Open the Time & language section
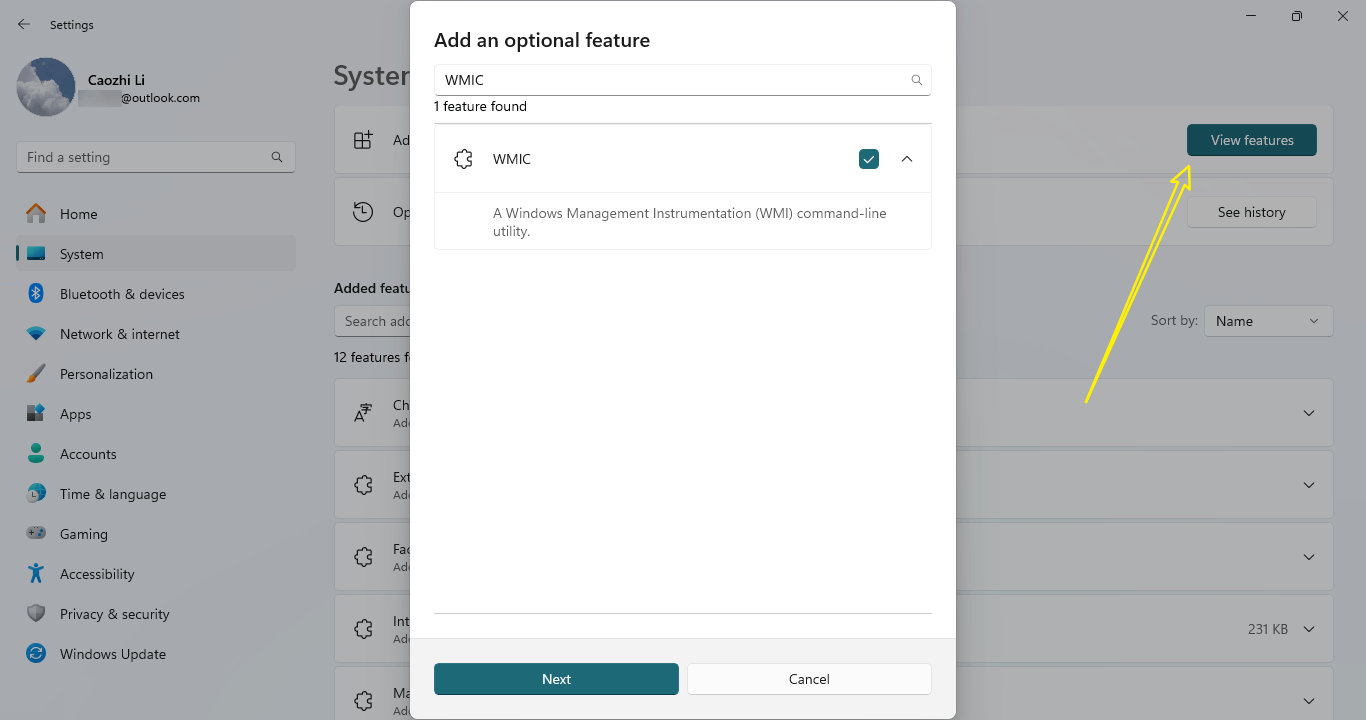 click(112, 494)
